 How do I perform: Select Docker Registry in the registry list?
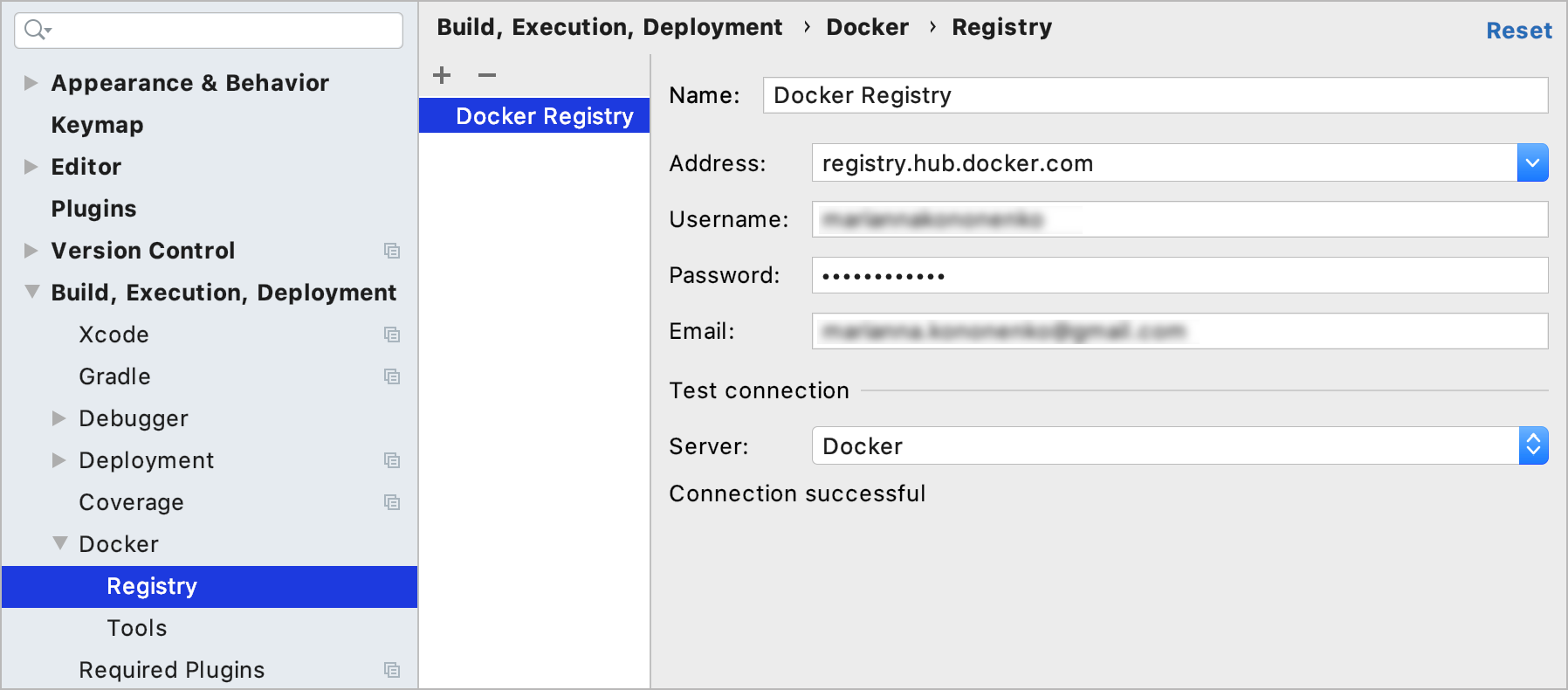pos(534,115)
